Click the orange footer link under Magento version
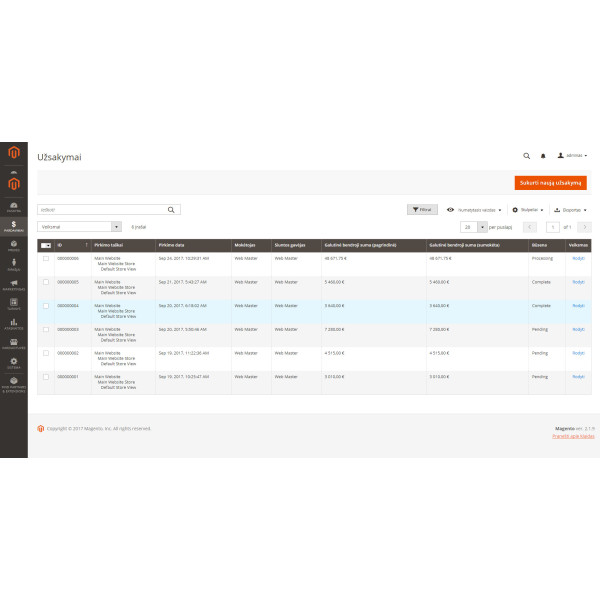Viewport: 600px width, 600px height. (x=573, y=436)
